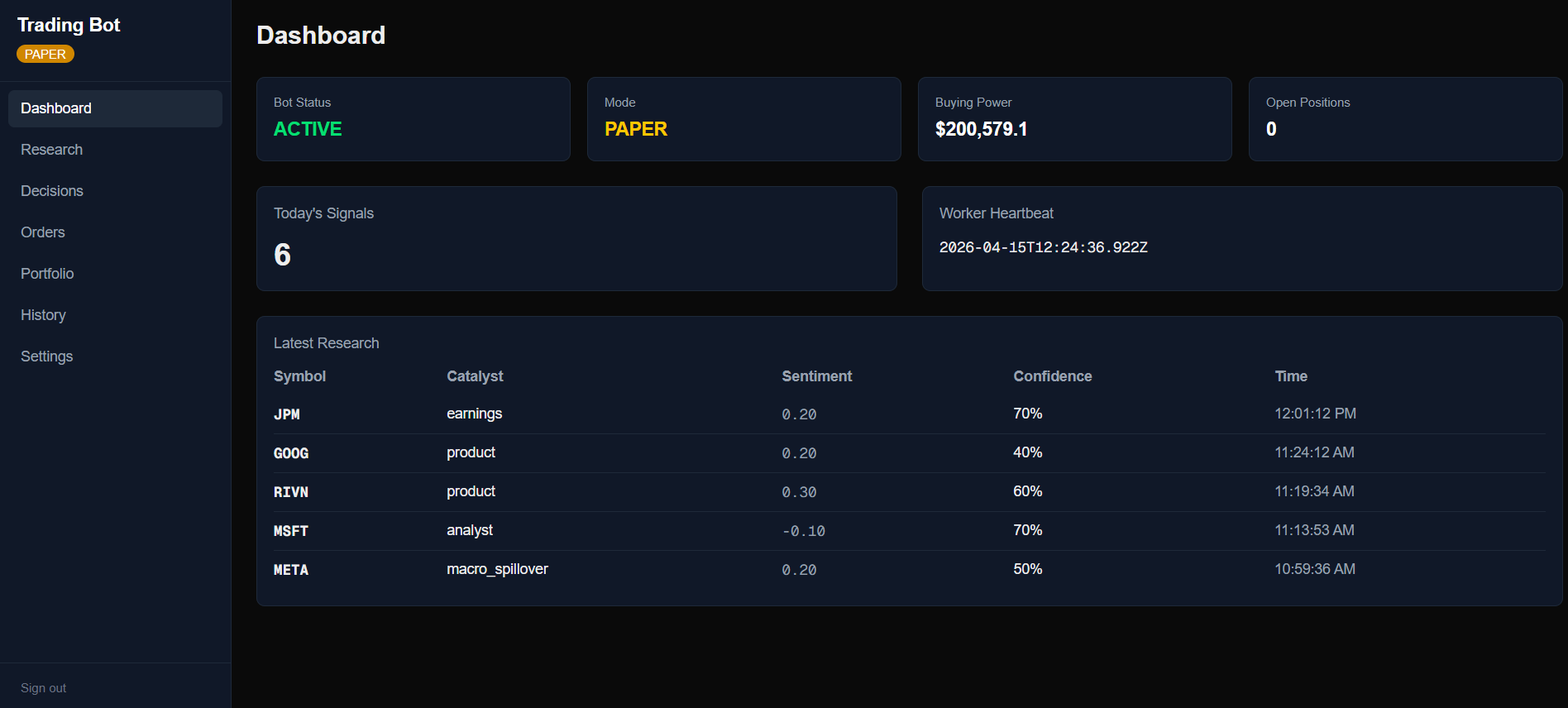Select the RIVN symbol cell
Screen dimensions: 1568x708
tap(291, 492)
